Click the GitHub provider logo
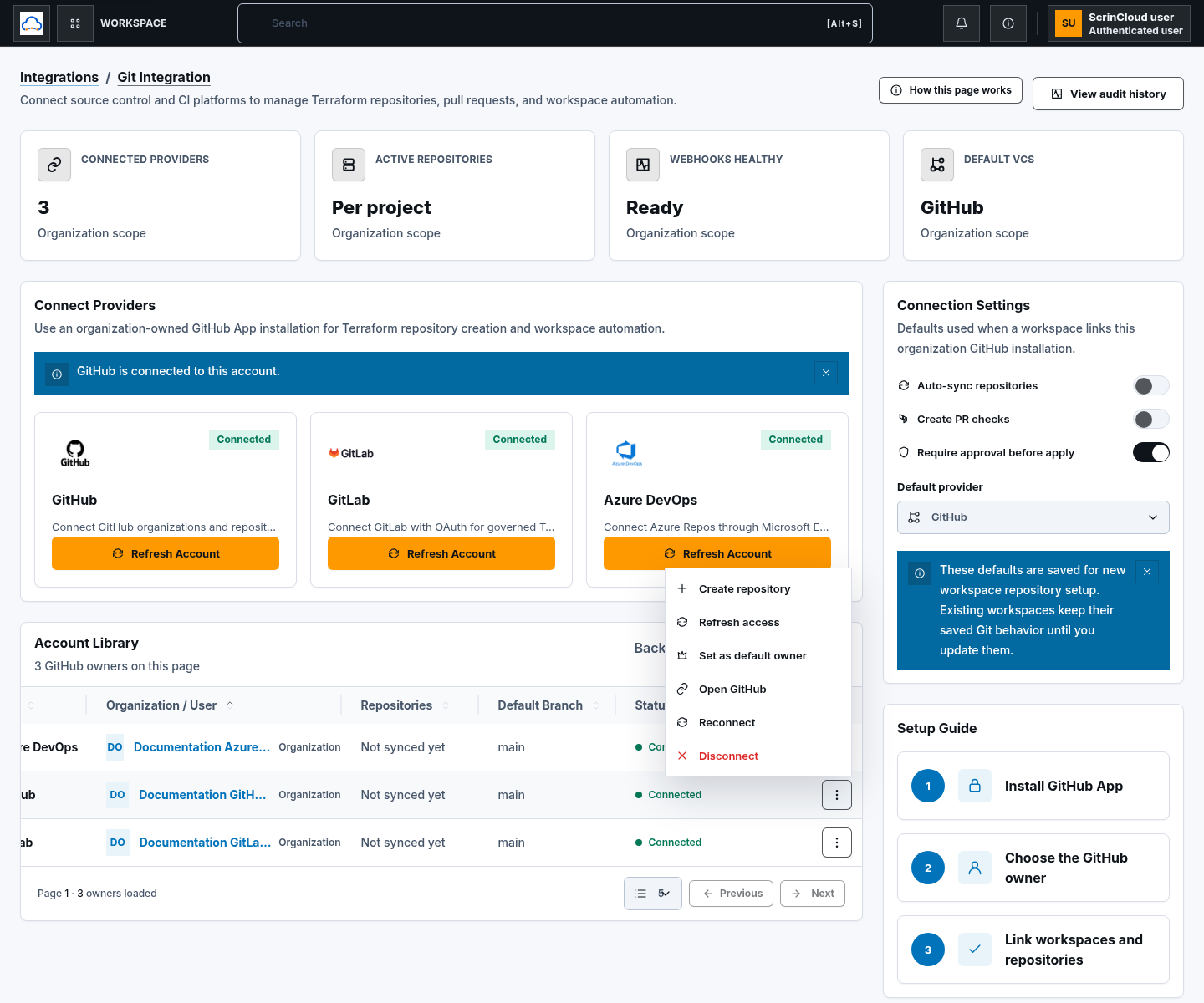The image size is (1204, 1003). [x=75, y=453]
